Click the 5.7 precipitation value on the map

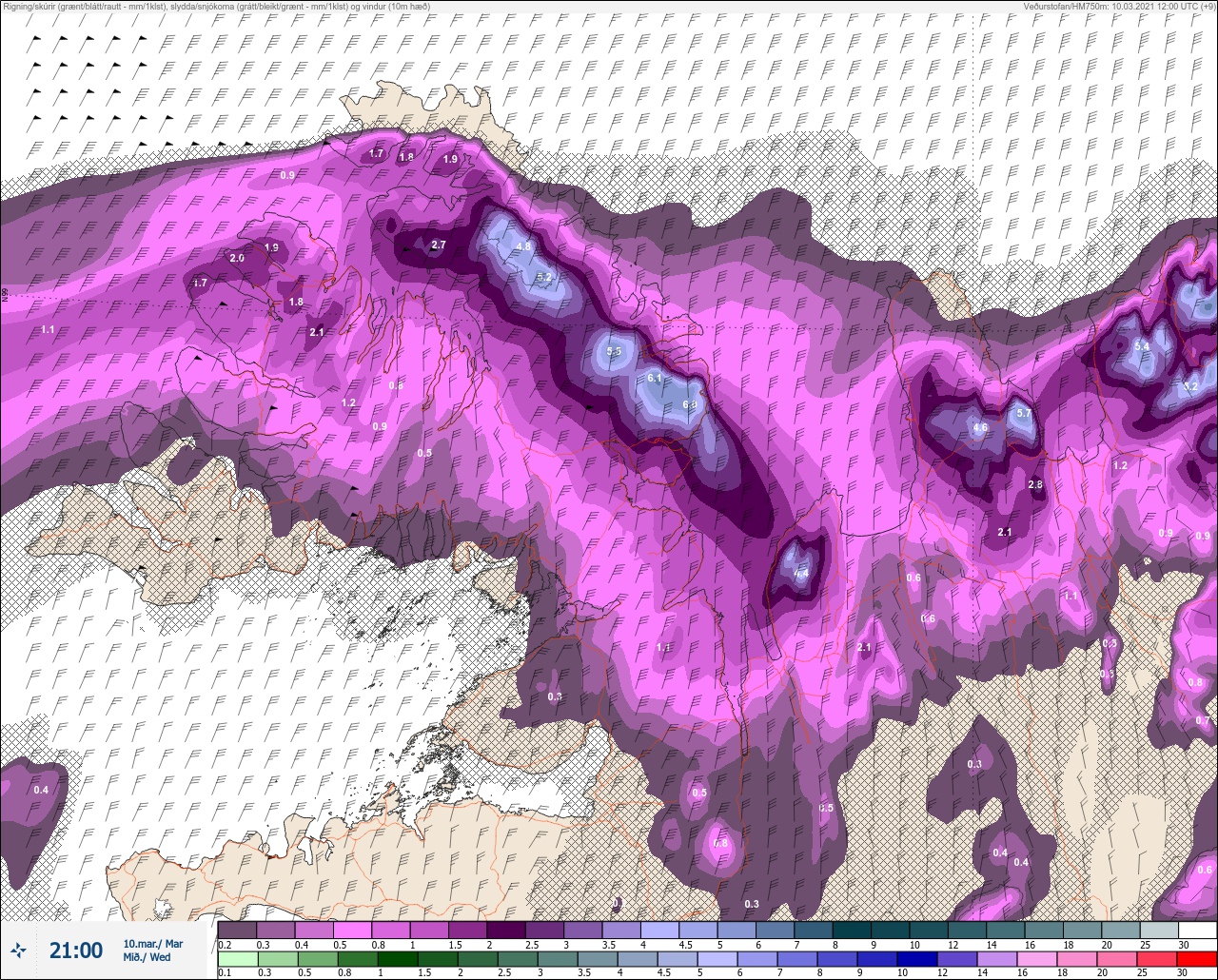pos(1024,413)
